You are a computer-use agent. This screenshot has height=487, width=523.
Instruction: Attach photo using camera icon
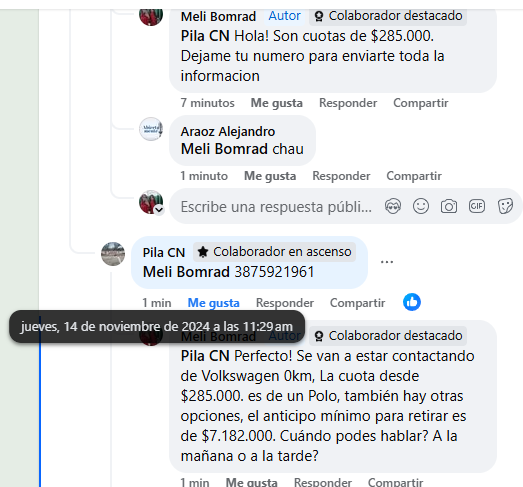(449, 206)
